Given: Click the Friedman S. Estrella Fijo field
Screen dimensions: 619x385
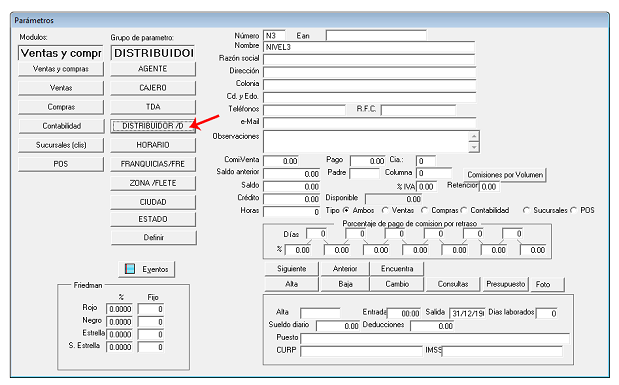Looking at the screenshot, I should click(x=151, y=347).
